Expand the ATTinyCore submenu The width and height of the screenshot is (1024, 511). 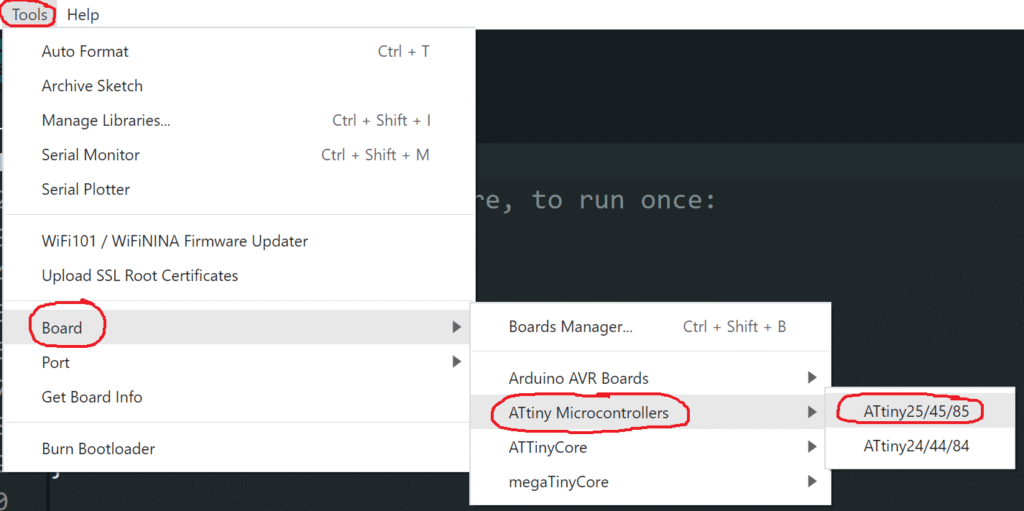(x=548, y=447)
